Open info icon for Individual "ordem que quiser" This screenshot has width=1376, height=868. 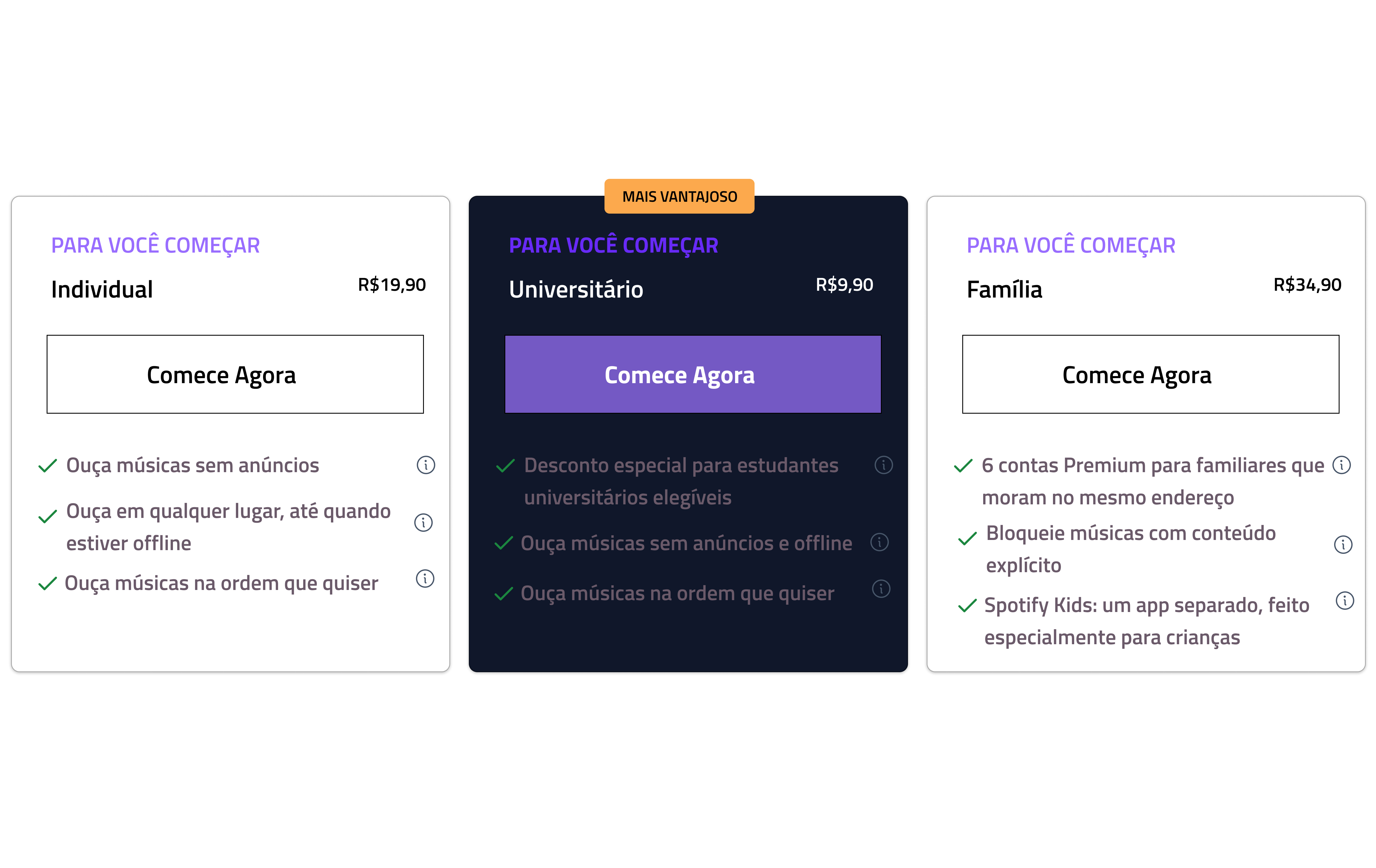click(x=425, y=579)
